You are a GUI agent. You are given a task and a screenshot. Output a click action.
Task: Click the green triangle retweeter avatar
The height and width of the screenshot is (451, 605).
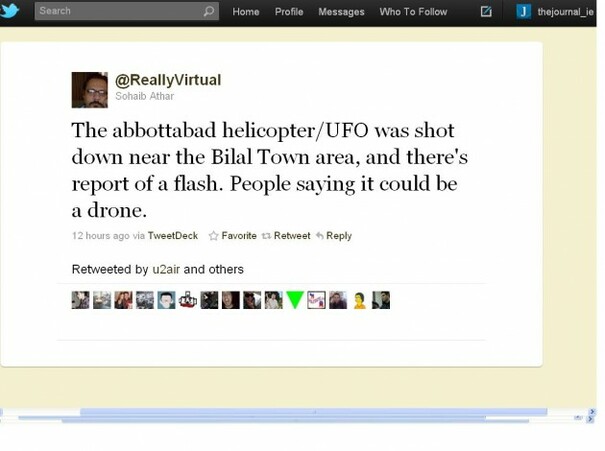pyautogui.click(x=295, y=300)
